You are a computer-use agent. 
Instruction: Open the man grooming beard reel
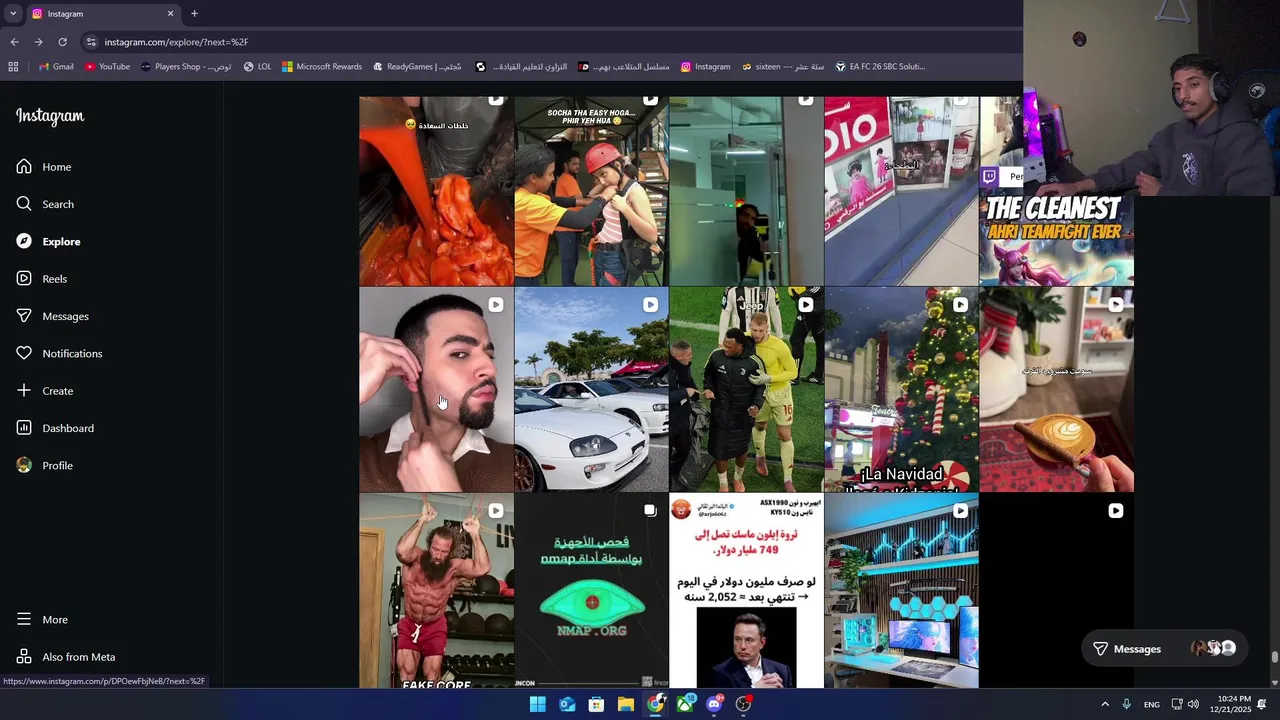pyautogui.click(x=436, y=390)
